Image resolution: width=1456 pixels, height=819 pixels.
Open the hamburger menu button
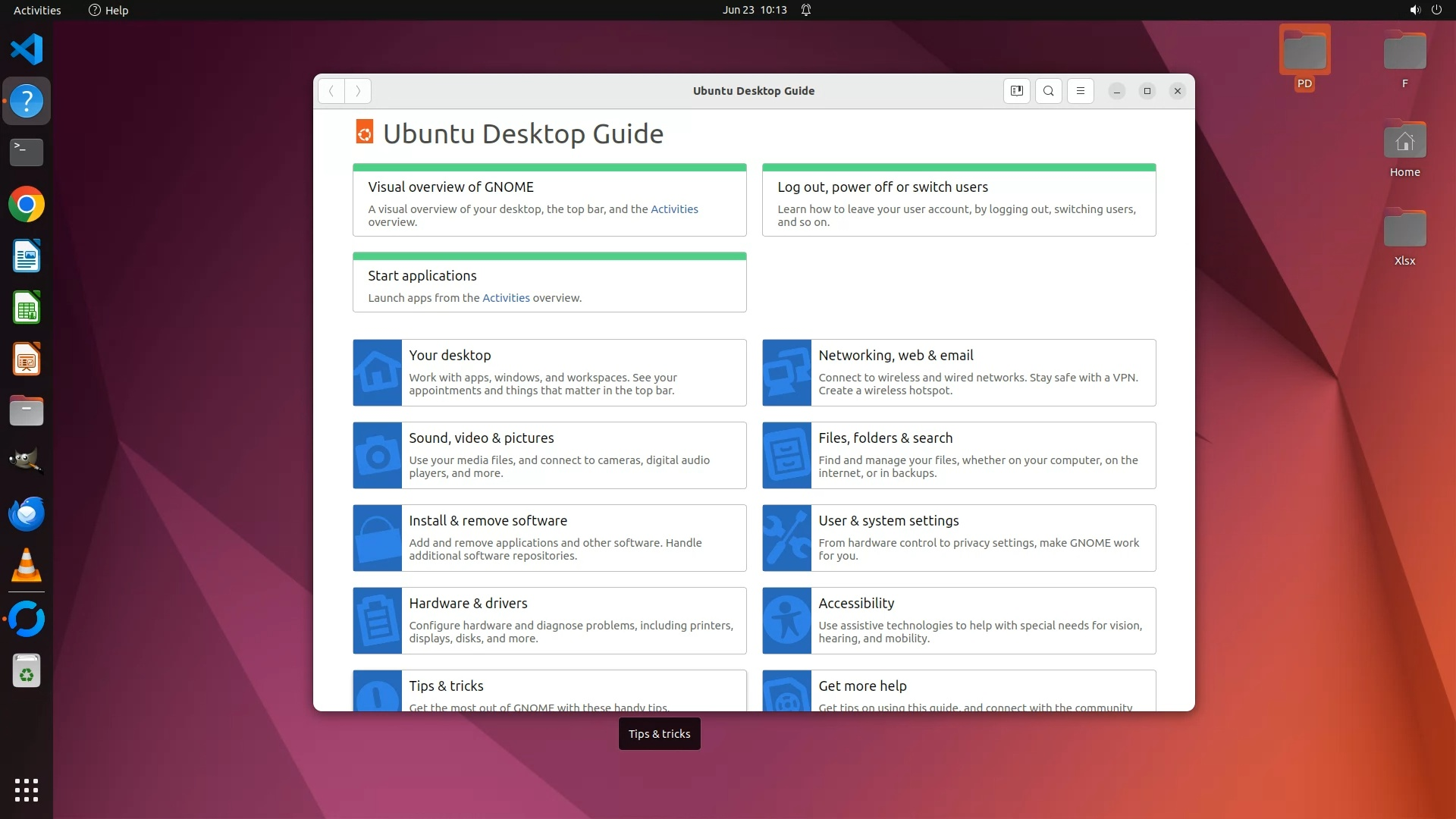click(1081, 91)
